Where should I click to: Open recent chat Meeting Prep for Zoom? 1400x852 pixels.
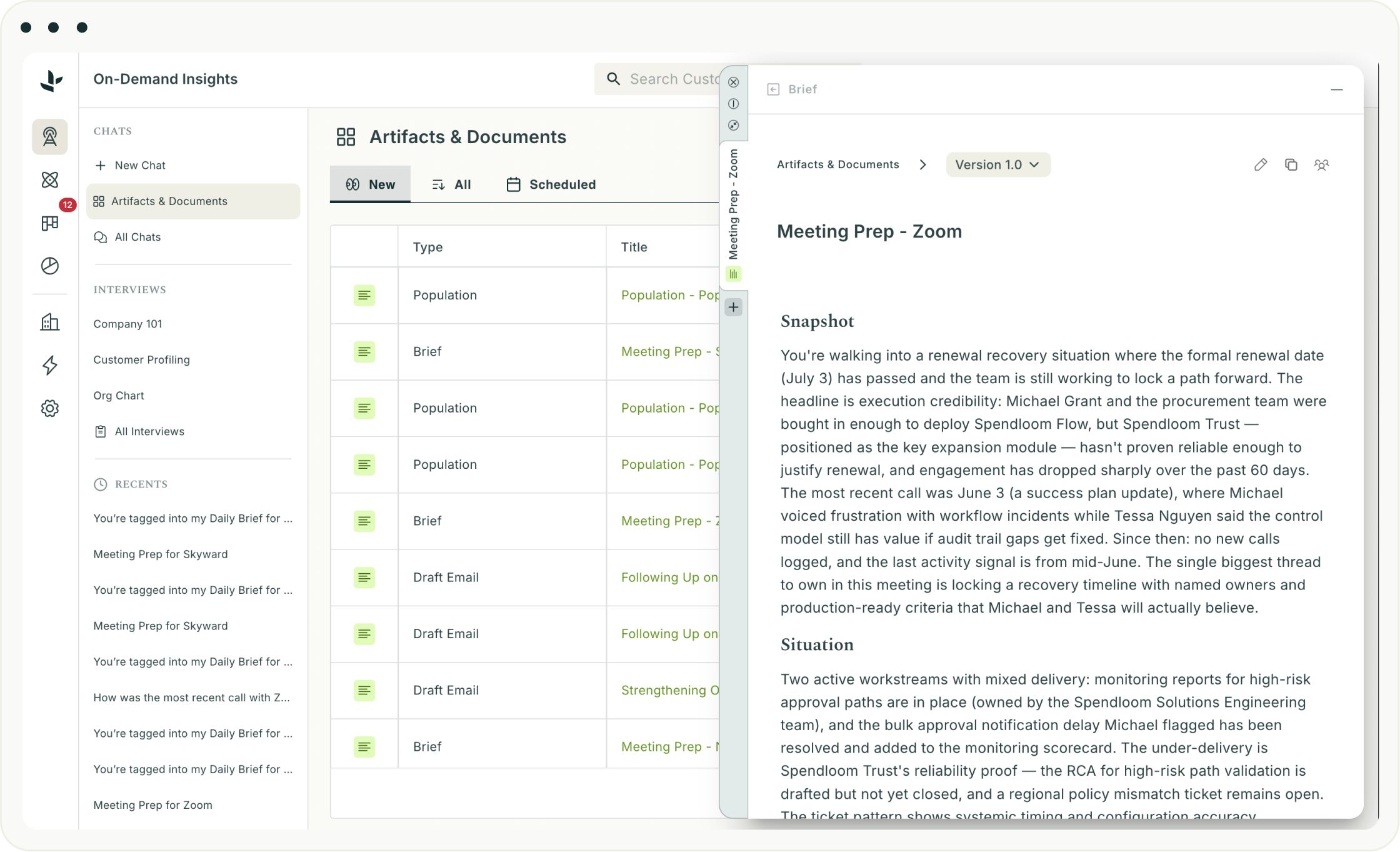(x=153, y=805)
